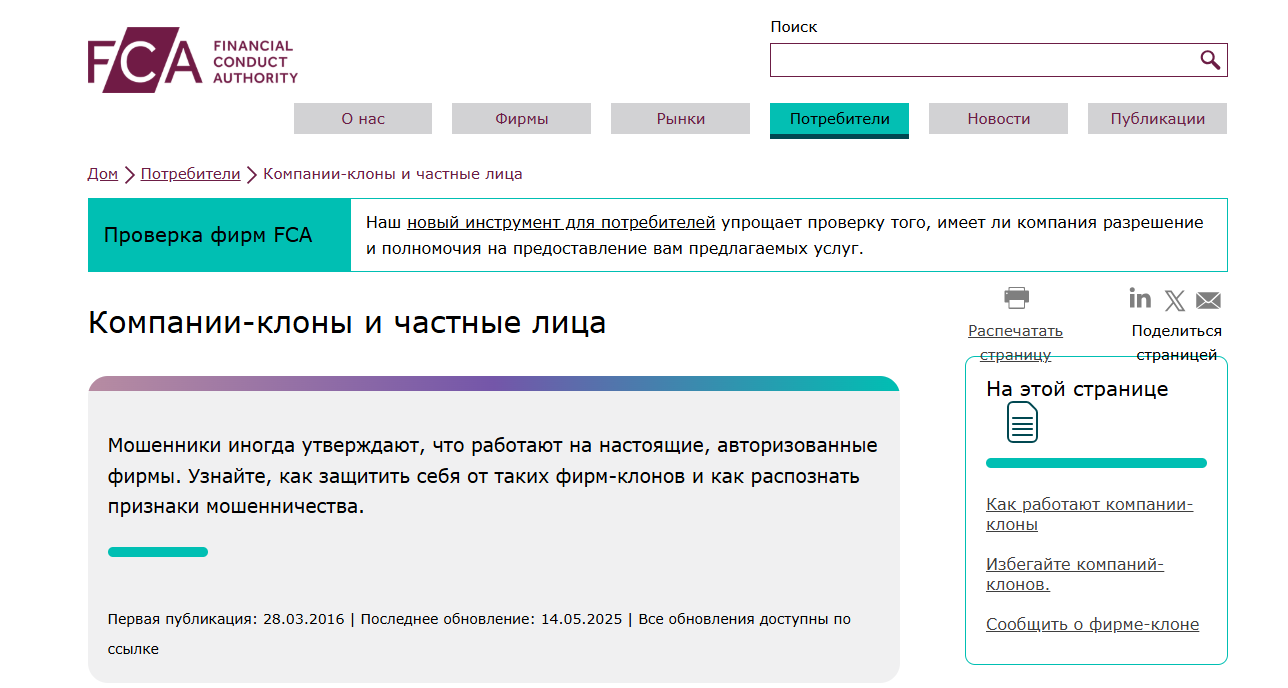
Task: Click the document icon under На этой странице
Action: pyautogui.click(x=1022, y=422)
